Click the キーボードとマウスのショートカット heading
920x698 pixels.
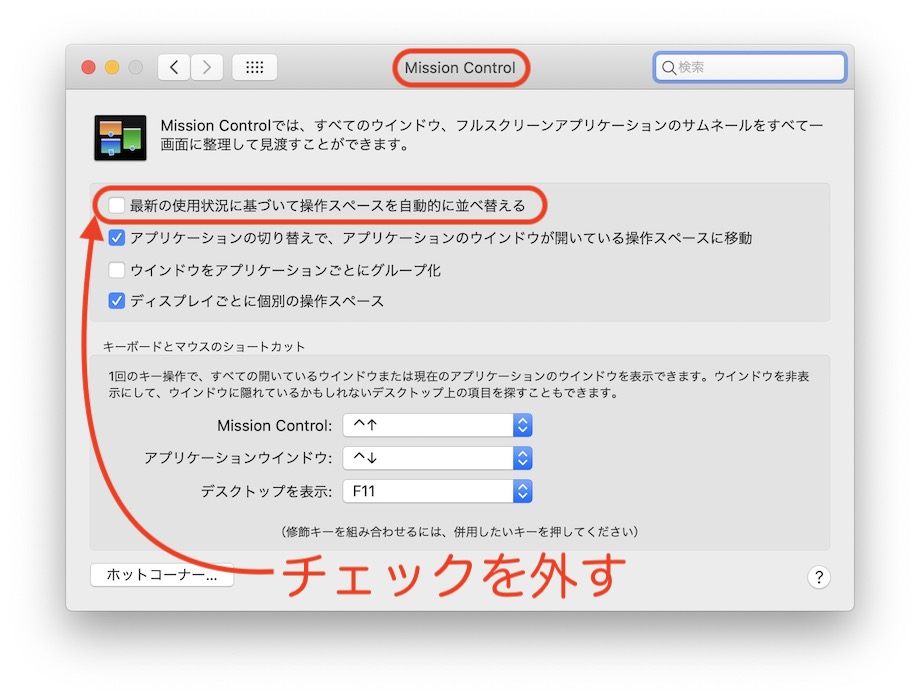pyautogui.click(x=204, y=347)
